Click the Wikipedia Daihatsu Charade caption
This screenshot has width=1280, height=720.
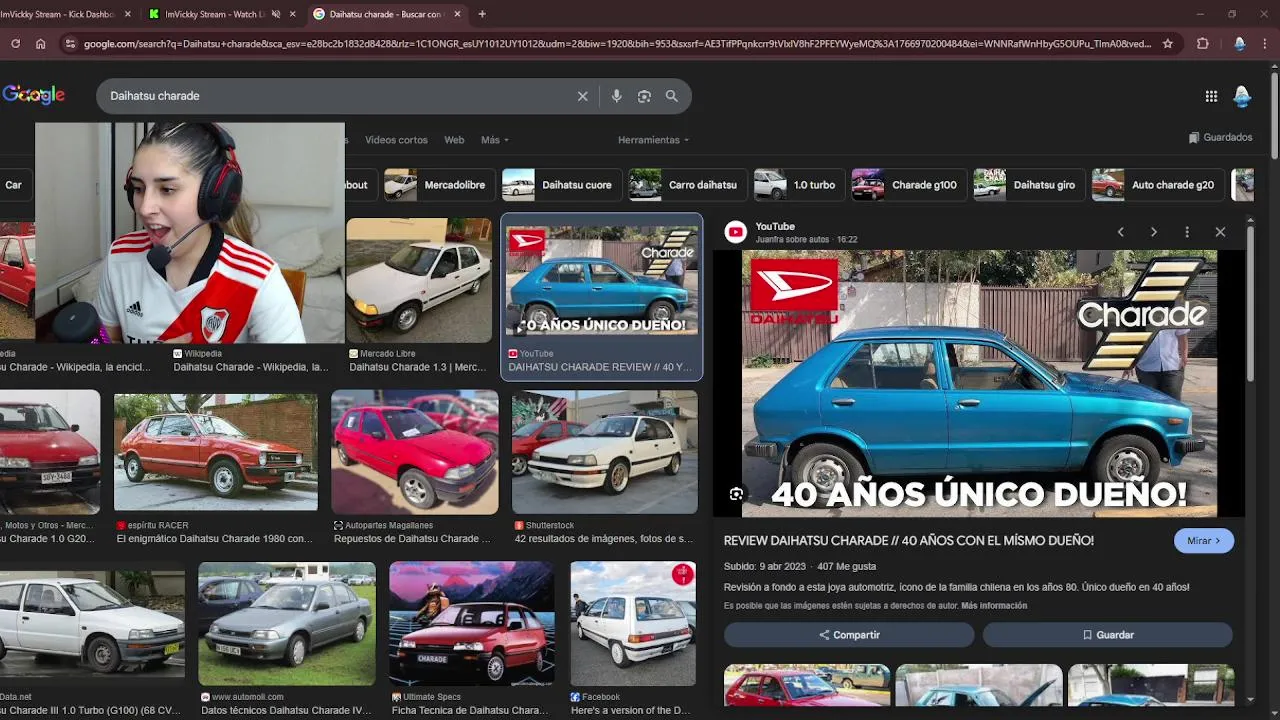[250, 367]
